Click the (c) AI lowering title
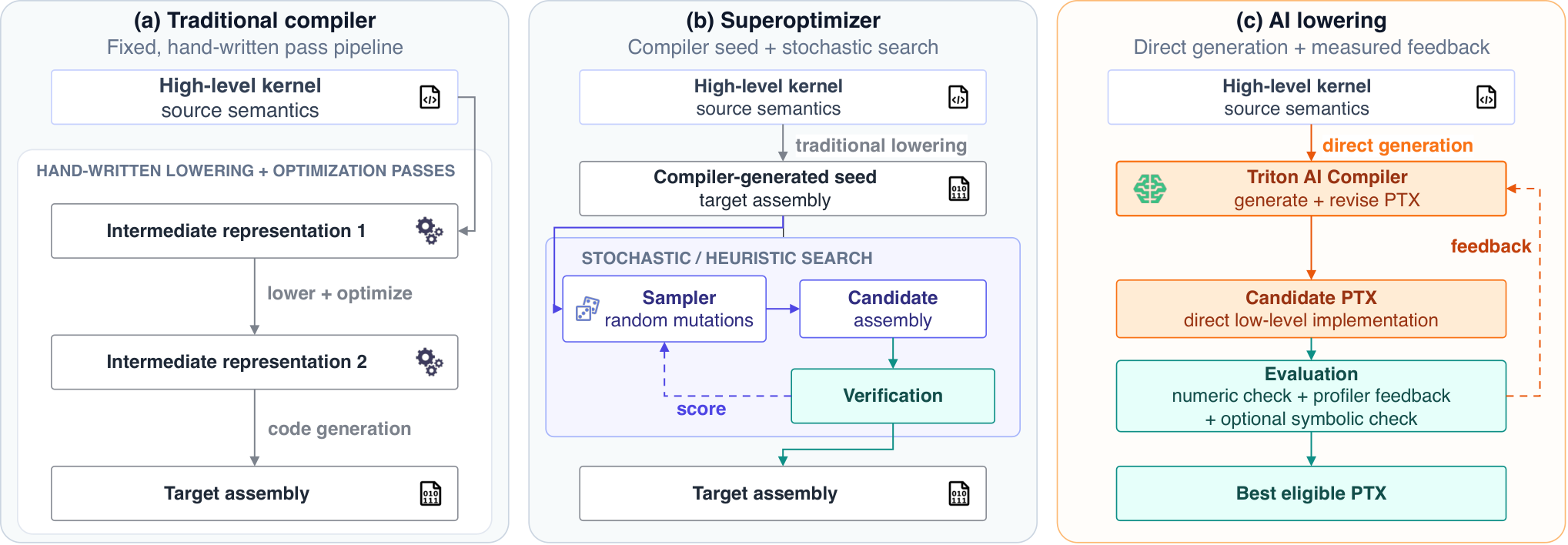Screen dimensions: 1568x545 [x=1311, y=20]
